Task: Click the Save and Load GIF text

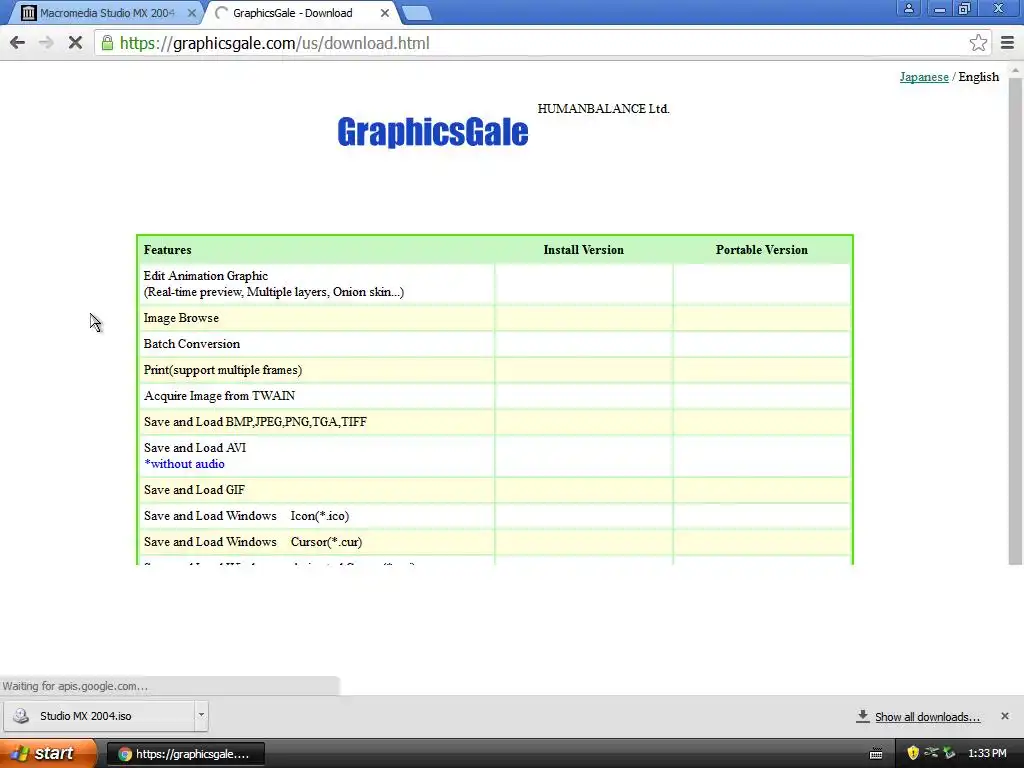Action: 194,490
